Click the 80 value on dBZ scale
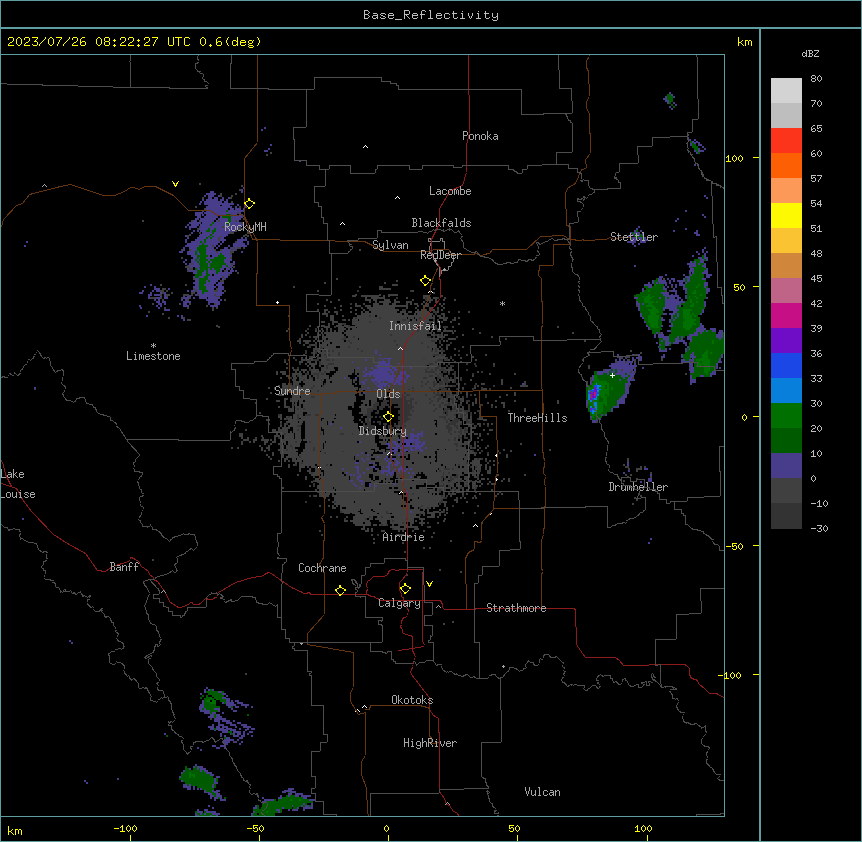This screenshot has height=842, width=862. (x=816, y=79)
